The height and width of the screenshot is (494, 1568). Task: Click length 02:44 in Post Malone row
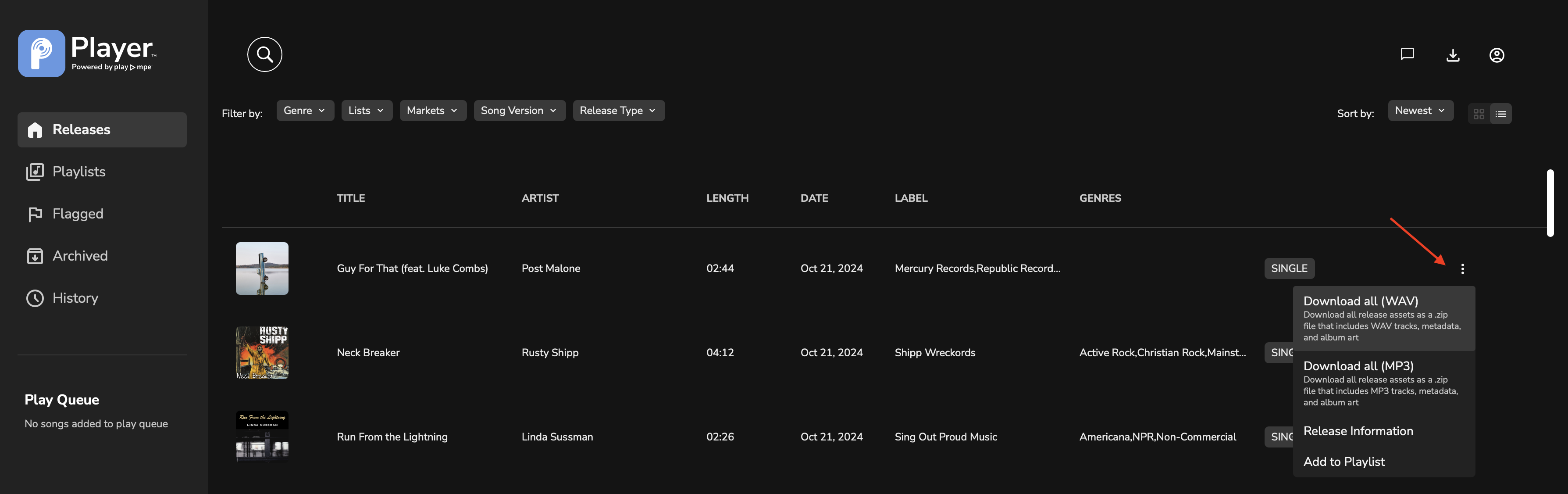(720, 268)
